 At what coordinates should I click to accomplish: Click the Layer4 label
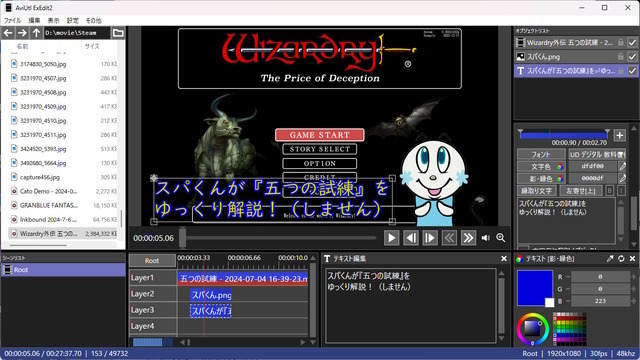[142, 326]
